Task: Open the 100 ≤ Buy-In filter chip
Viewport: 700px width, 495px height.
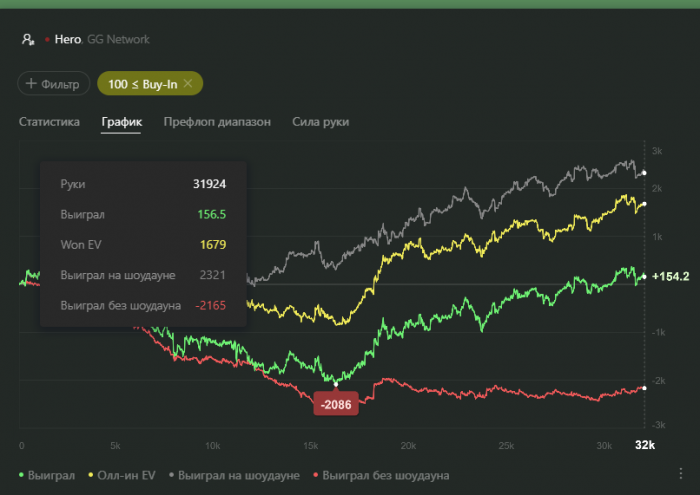Action: coord(150,83)
